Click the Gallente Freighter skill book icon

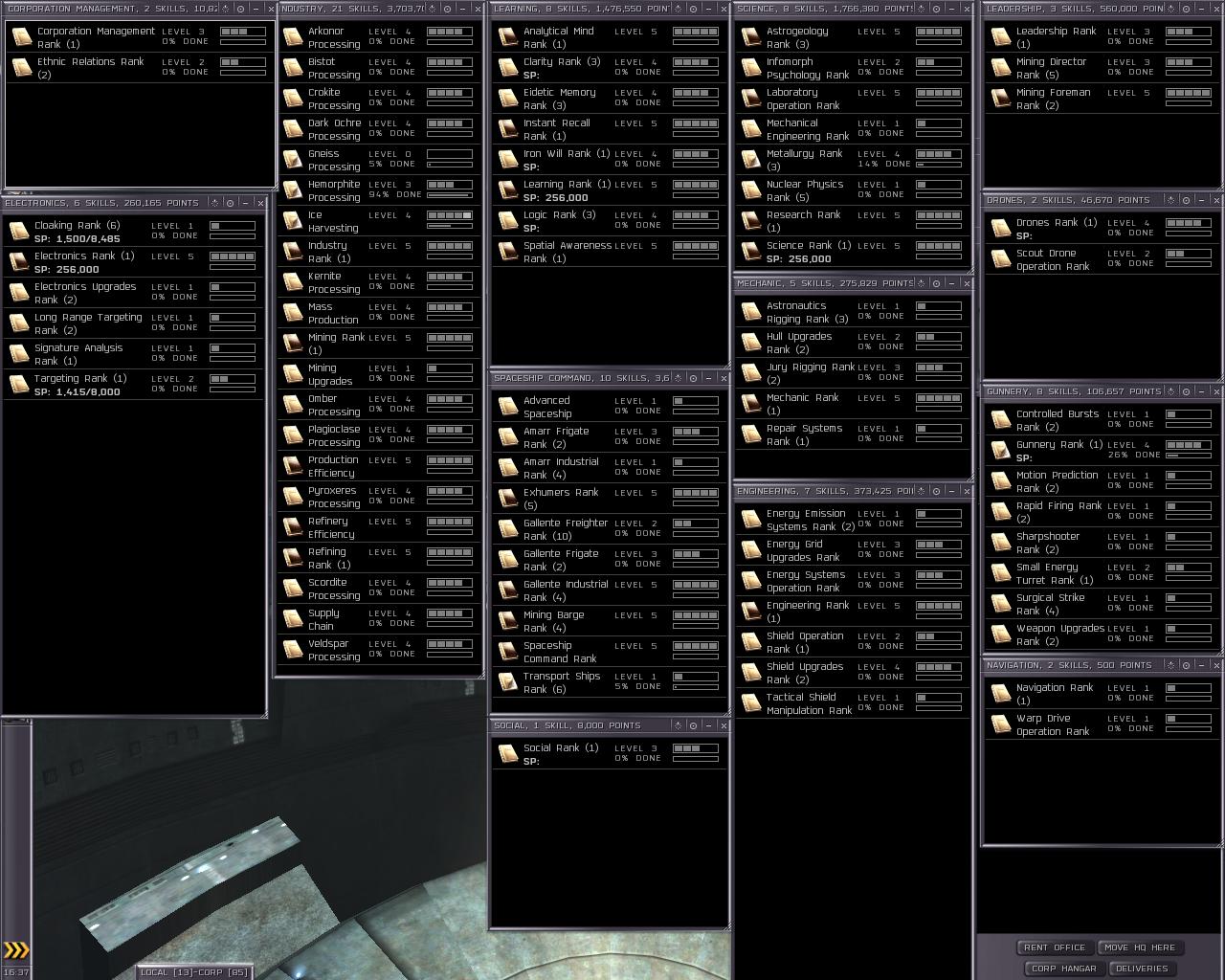point(508,529)
